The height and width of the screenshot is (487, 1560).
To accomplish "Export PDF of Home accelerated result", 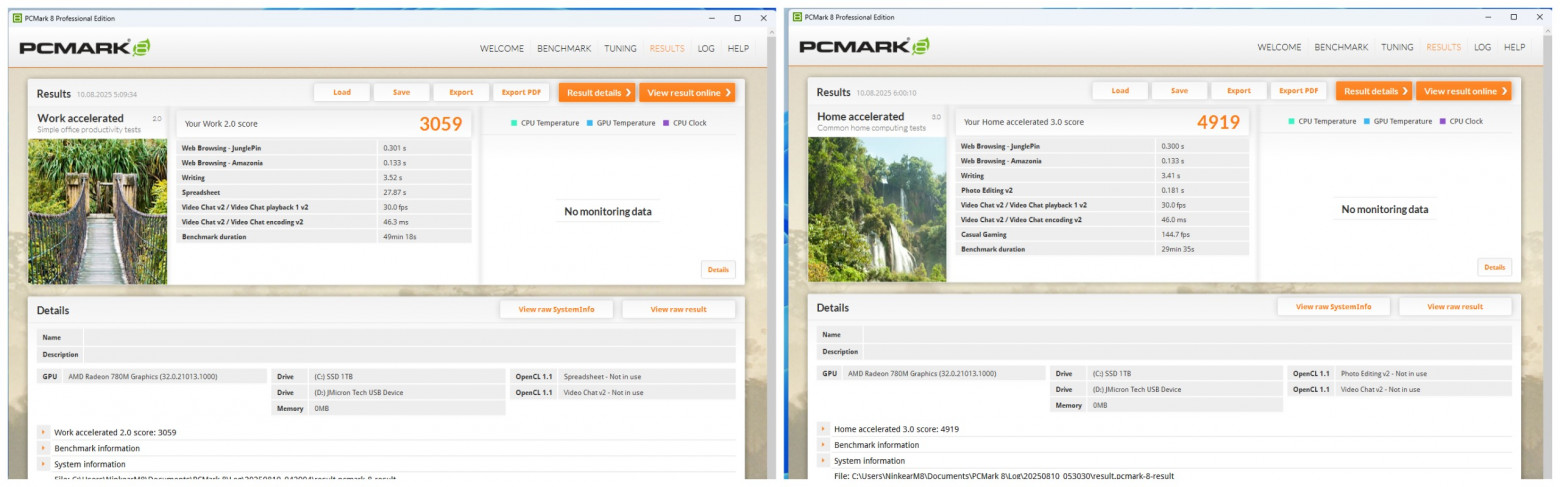I will (x=1299, y=91).
